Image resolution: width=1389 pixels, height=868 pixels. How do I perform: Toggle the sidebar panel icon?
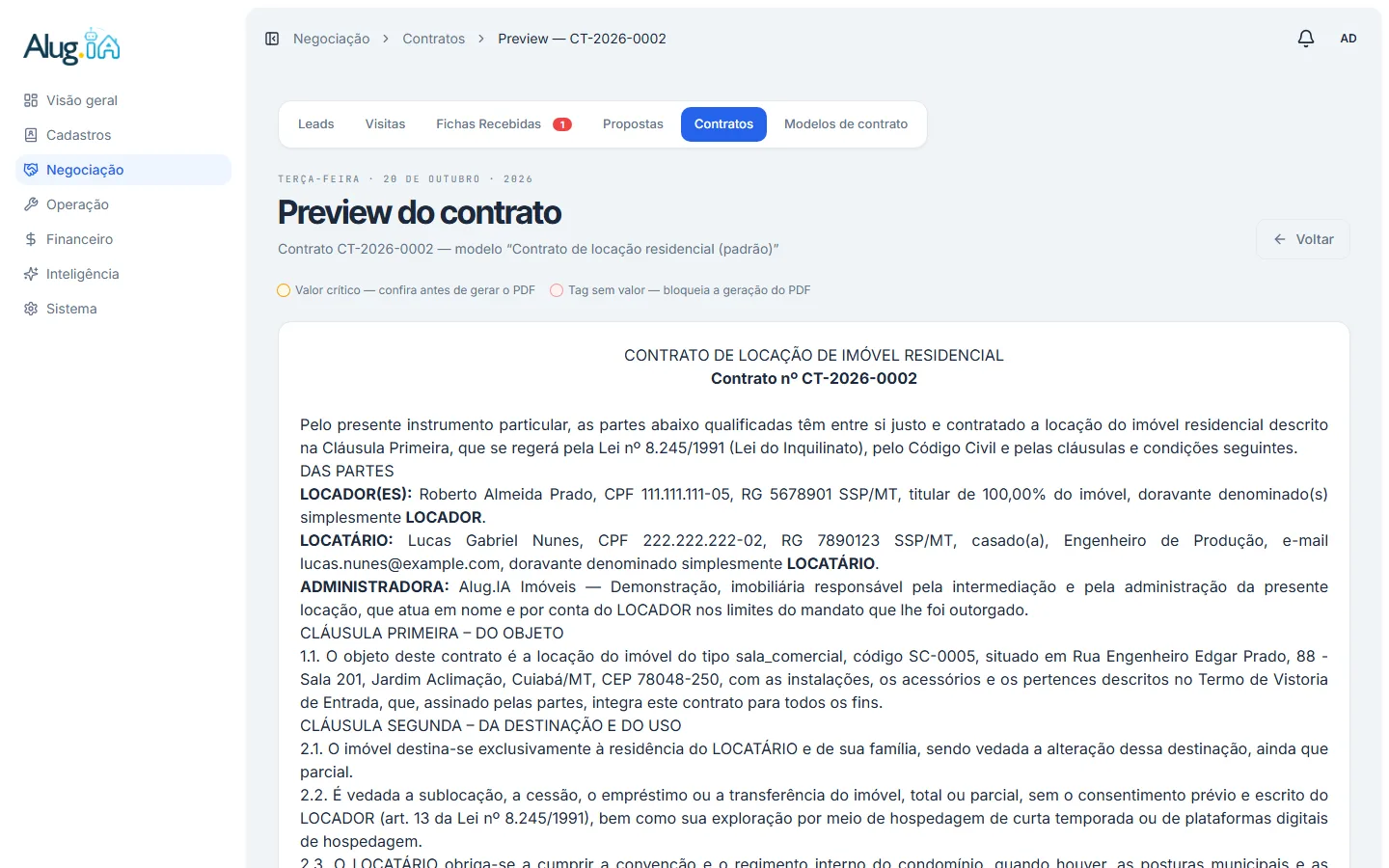pos(272,39)
